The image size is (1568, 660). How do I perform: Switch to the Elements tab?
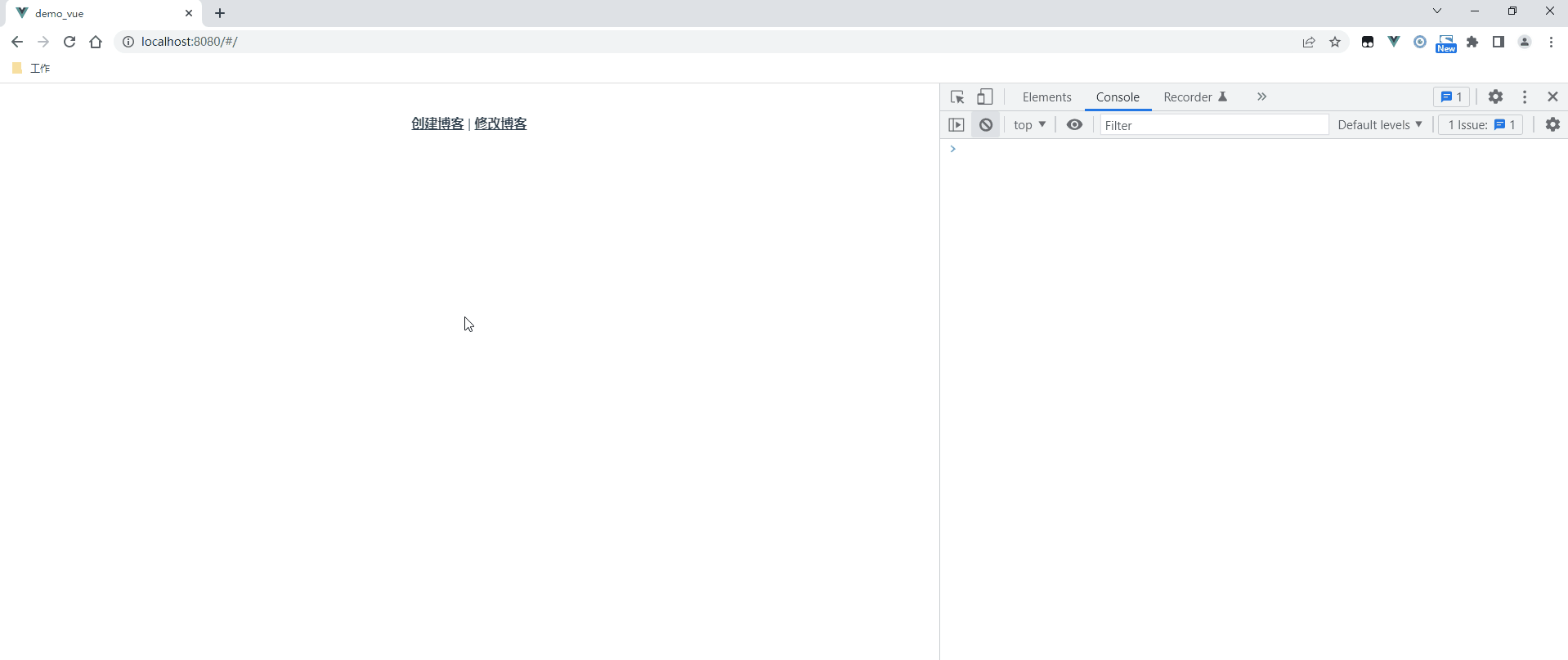click(1046, 97)
